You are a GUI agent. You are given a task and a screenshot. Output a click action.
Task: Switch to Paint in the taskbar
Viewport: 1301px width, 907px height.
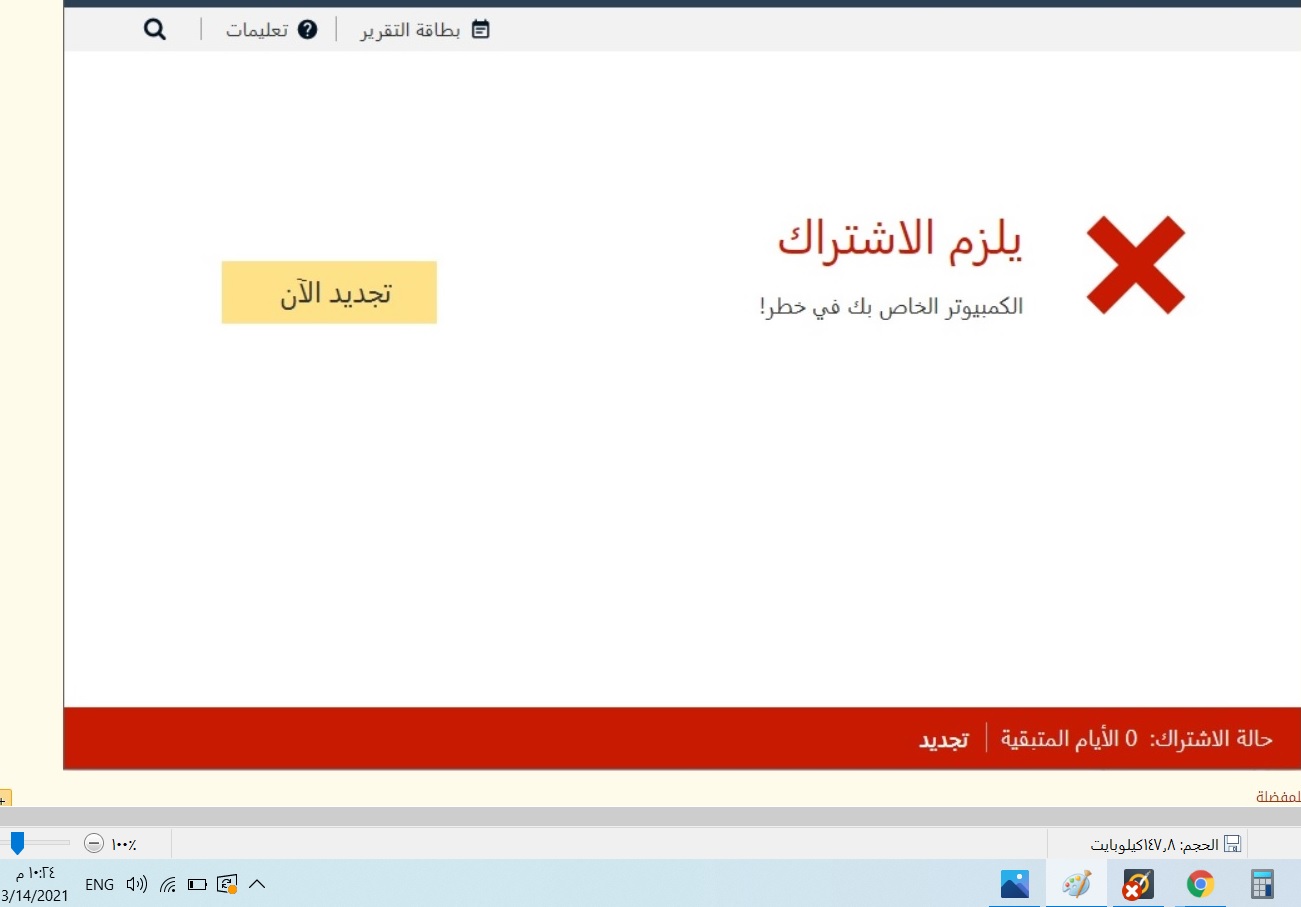pyautogui.click(x=1076, y=884)
